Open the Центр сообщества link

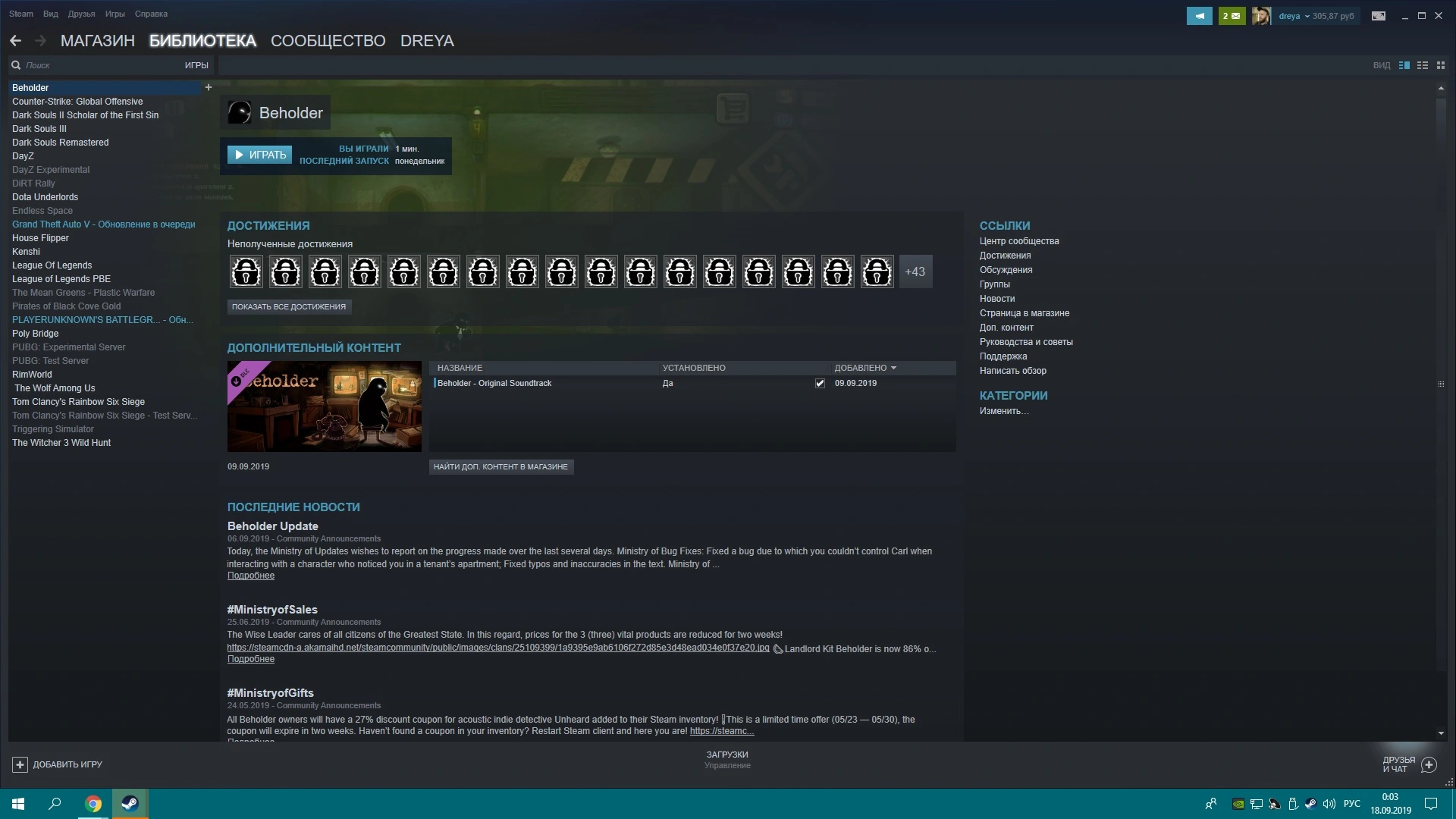point(1019,241)
